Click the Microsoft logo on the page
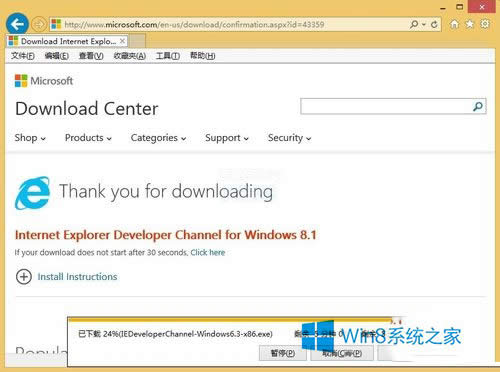 (44, 81)
